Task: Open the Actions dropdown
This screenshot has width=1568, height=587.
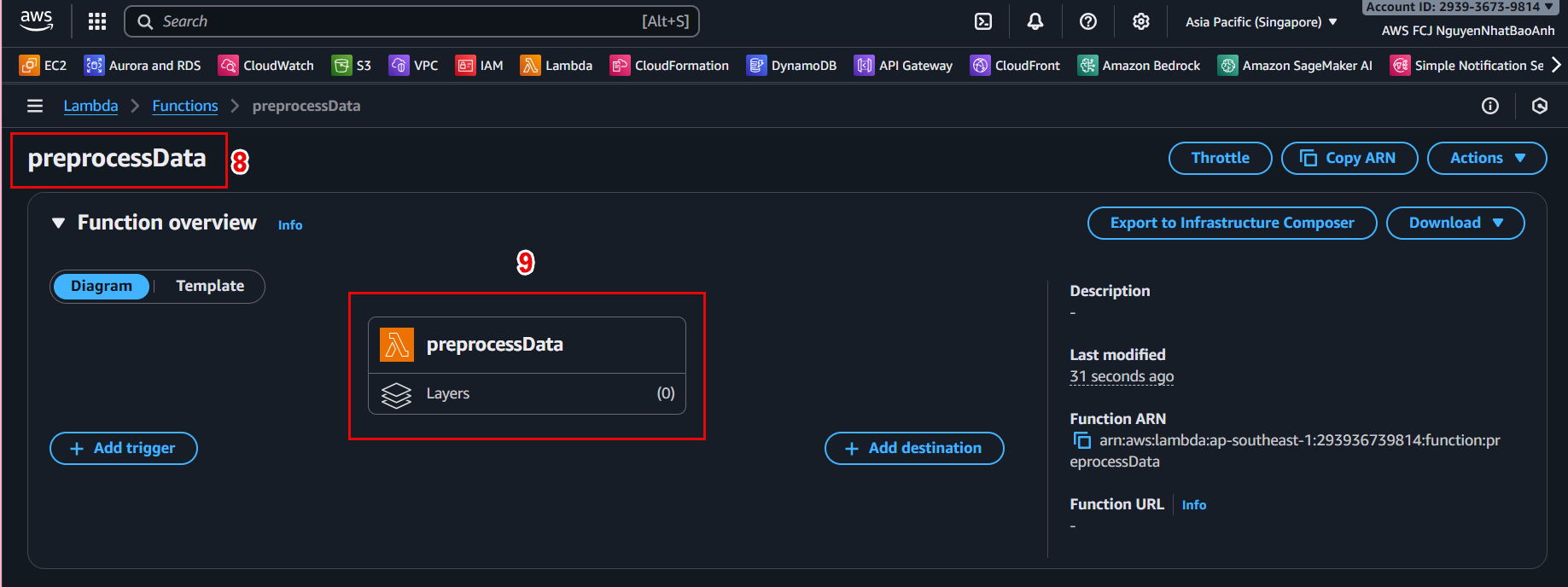Action: (x=1487, y=158)
